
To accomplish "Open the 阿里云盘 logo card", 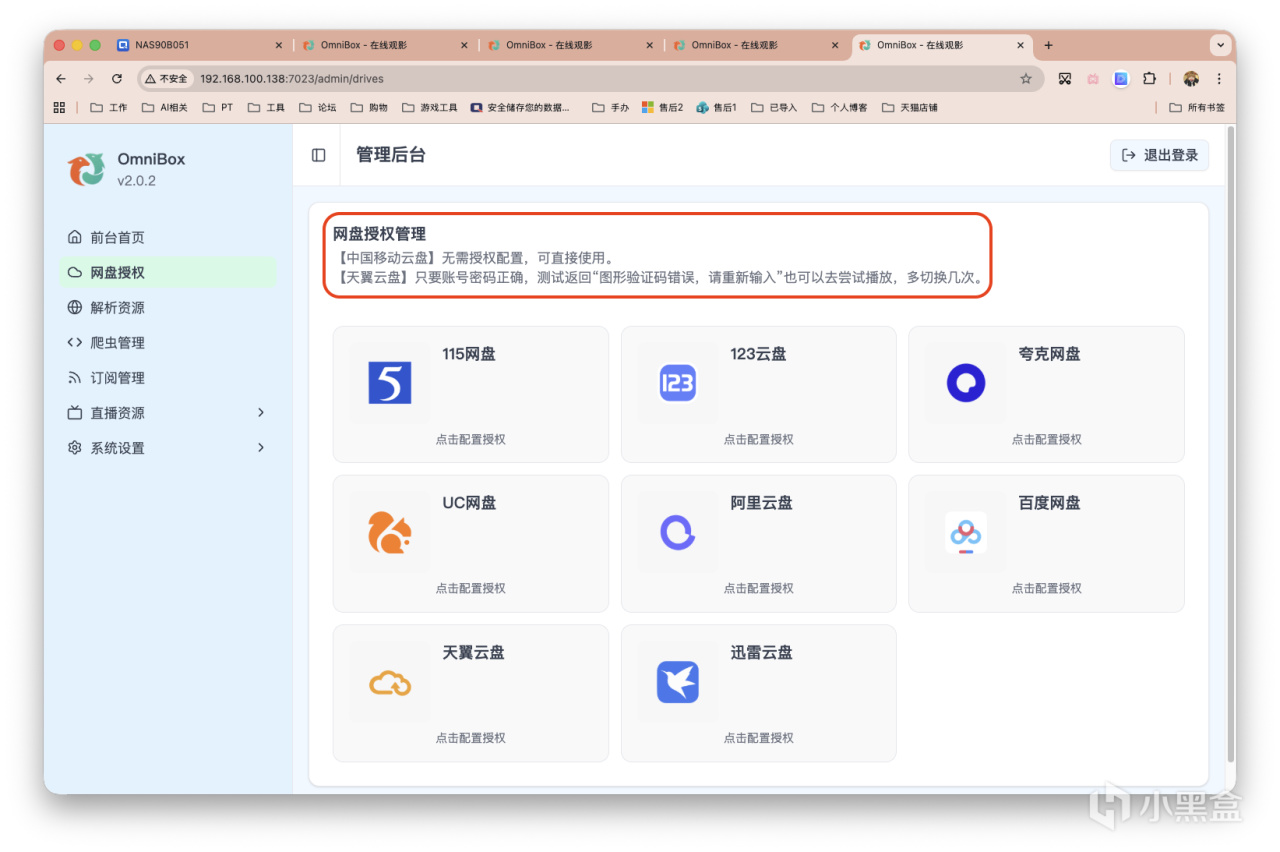I will tap(758, 543).
